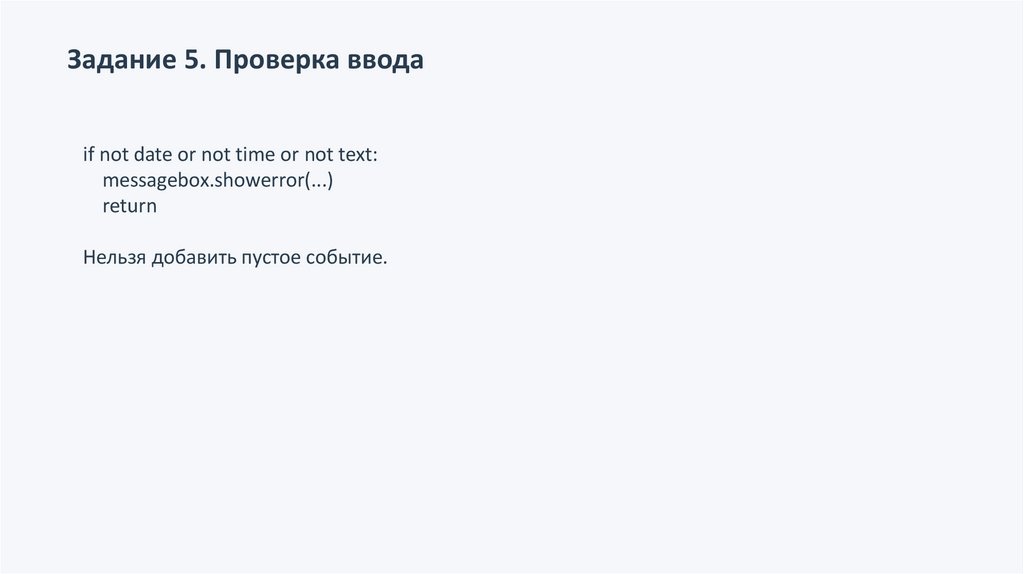This screenshot has width=1024, height=574.
Task: Click the "if" keyword in the code
Action: [88, 155]
